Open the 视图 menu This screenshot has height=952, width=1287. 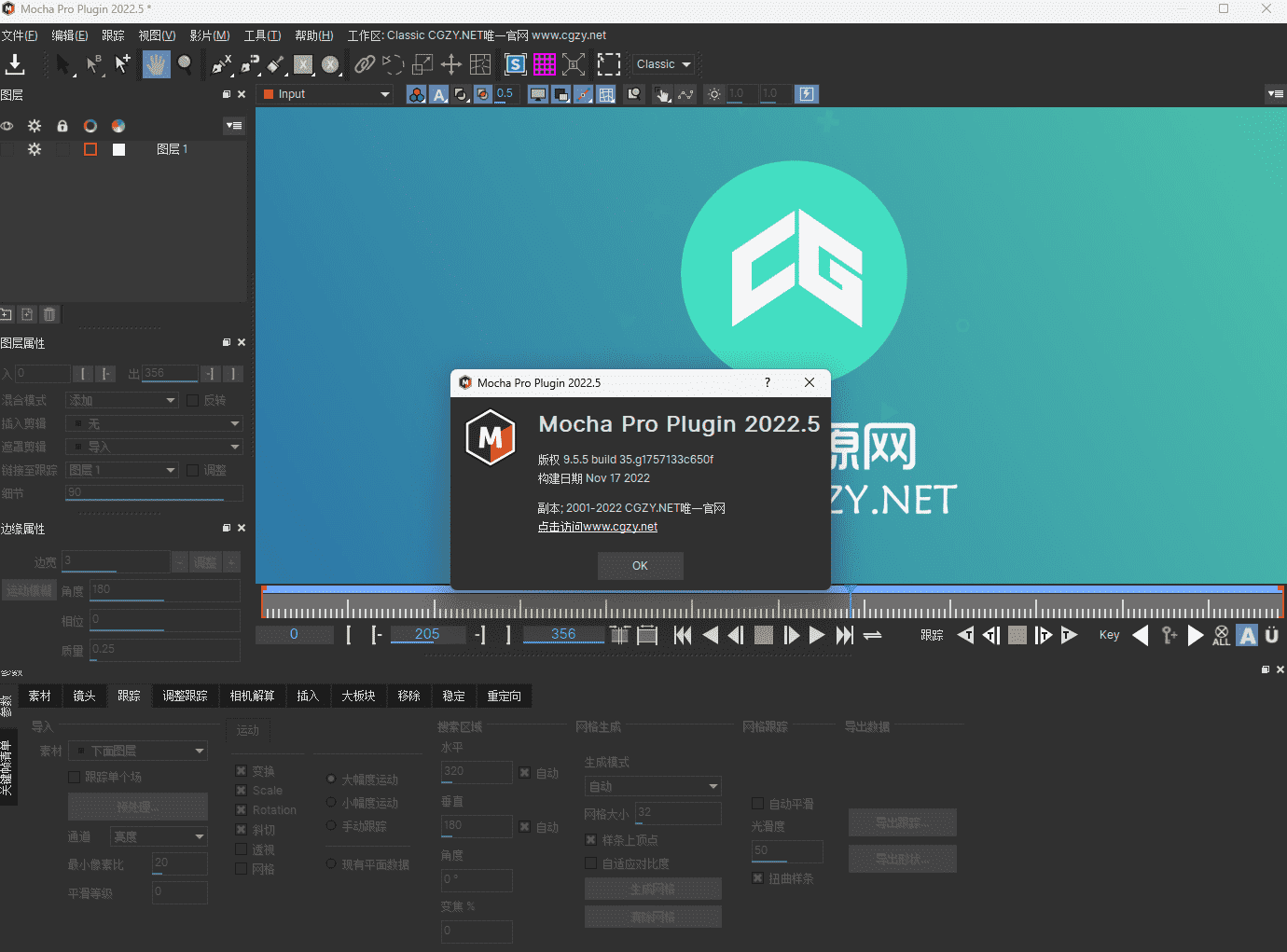[x=155, y=34]
